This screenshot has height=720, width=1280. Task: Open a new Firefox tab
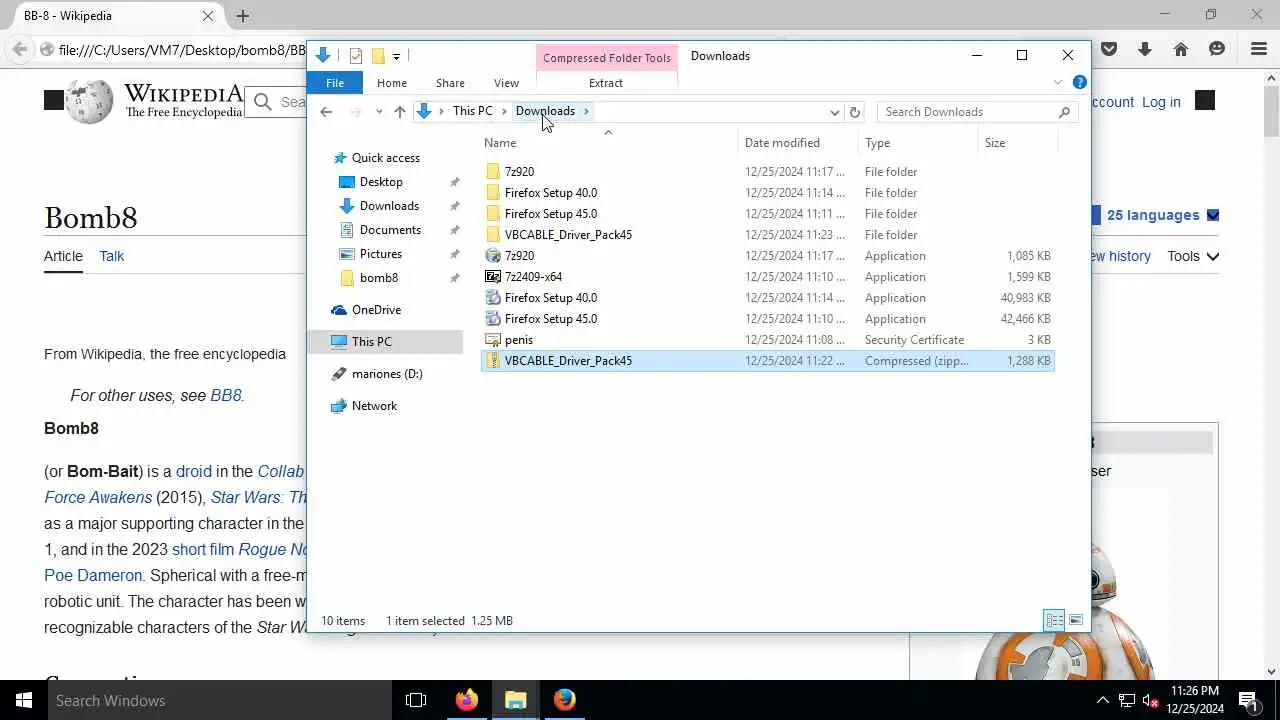[243, 16]
